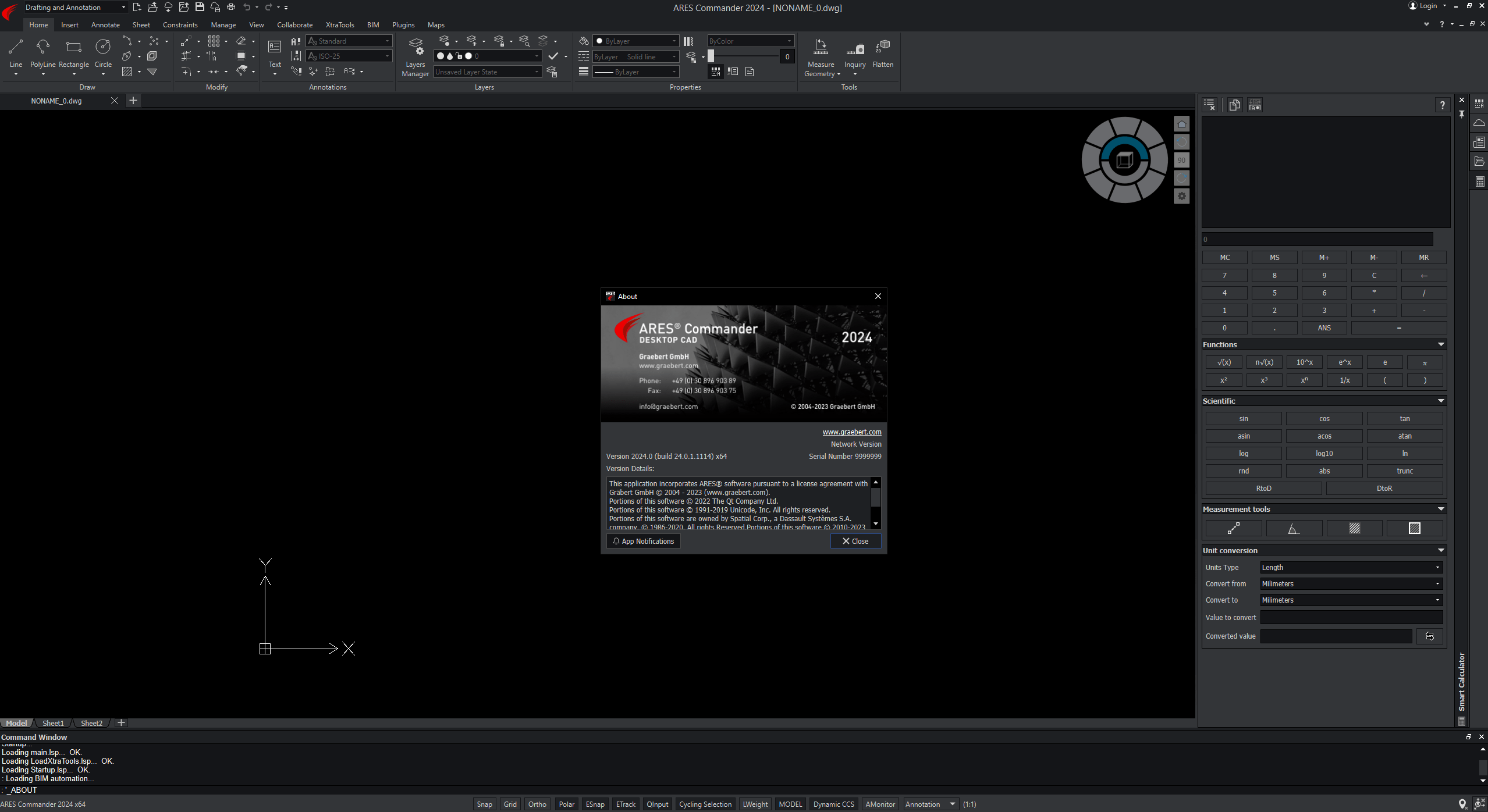Toggle Polar tracking
This screenshot has width=1488, height=812.
pyautogui.click(x=567, y=804)
